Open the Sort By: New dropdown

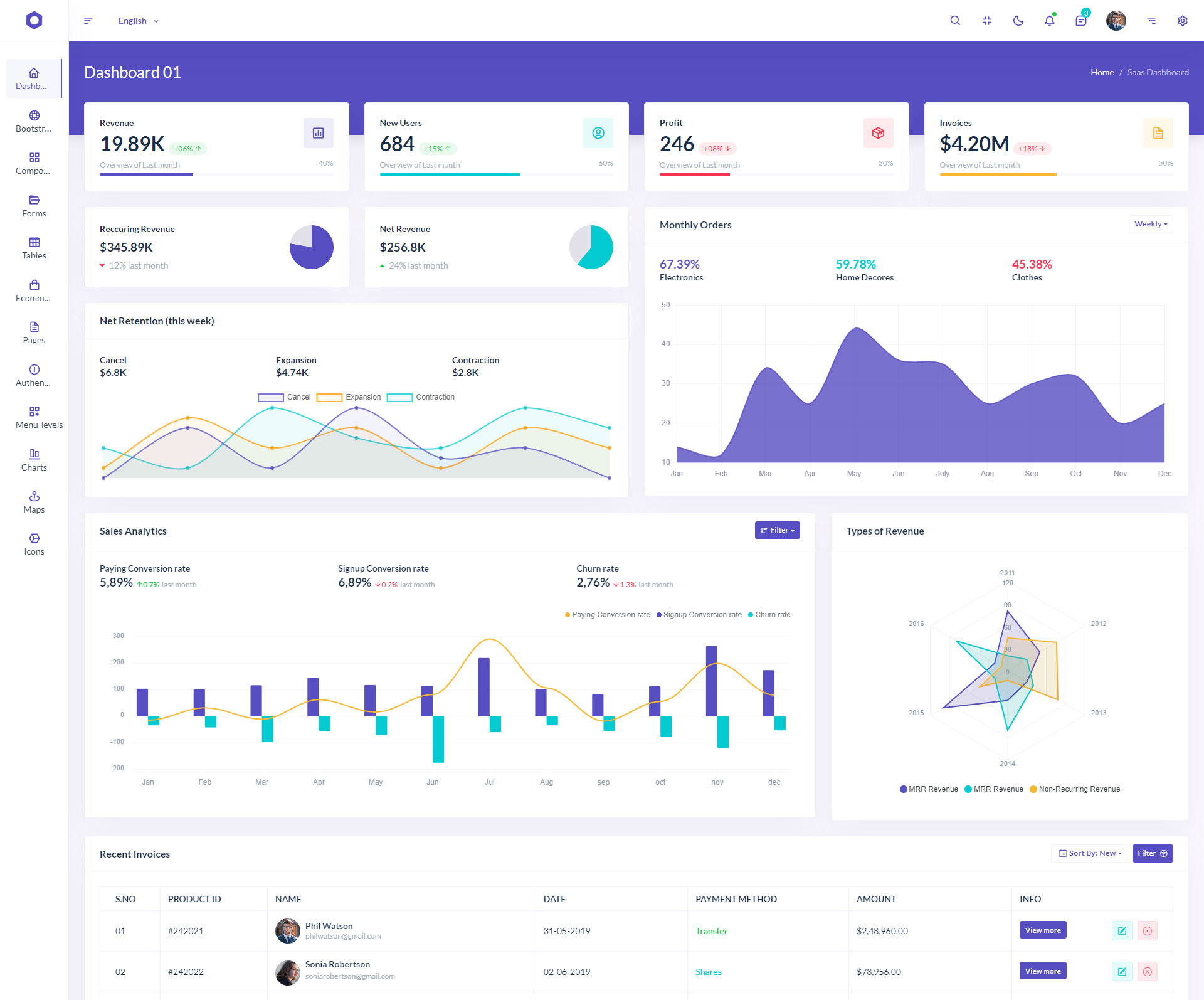(1089, 853)
